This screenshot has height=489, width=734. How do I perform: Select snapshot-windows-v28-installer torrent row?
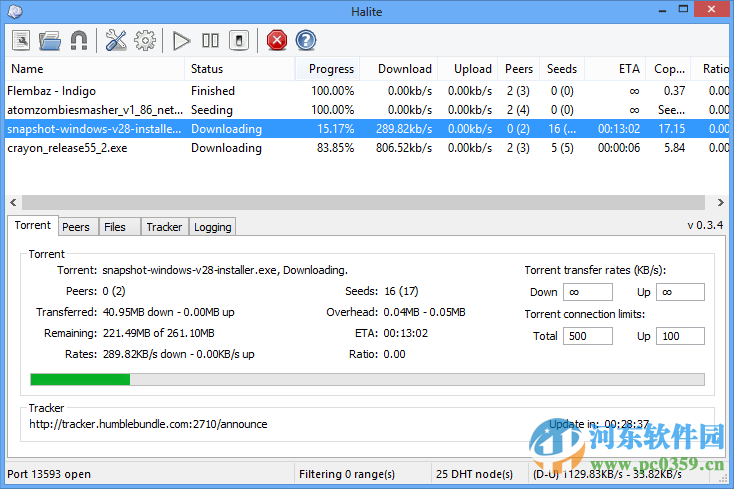[367, 129]
